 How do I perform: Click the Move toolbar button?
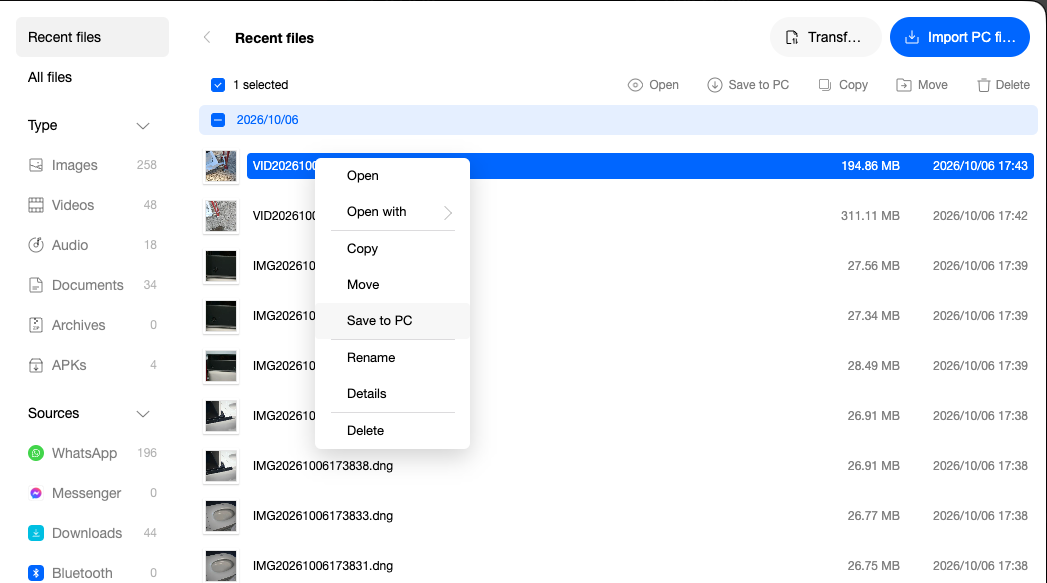921,85
